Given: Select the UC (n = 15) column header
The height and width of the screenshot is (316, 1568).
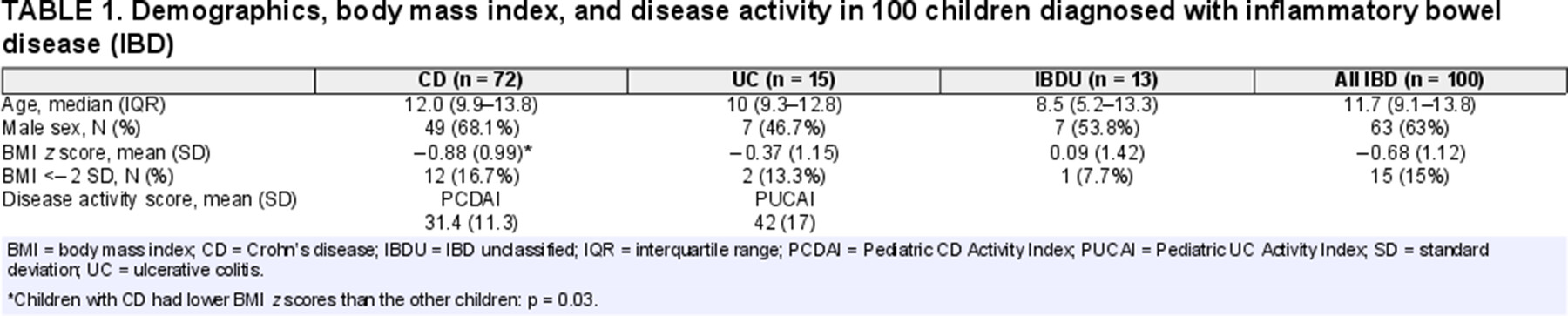Looking at the screenshot, I should coord(783,80).
